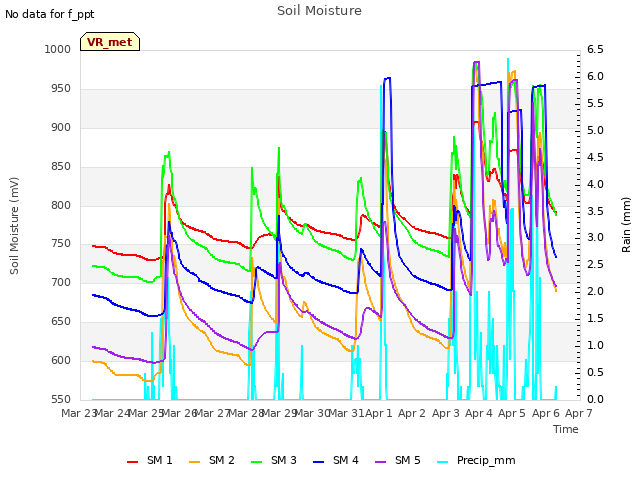Click the 4.5 tick on rain axis

pos(595,157)
